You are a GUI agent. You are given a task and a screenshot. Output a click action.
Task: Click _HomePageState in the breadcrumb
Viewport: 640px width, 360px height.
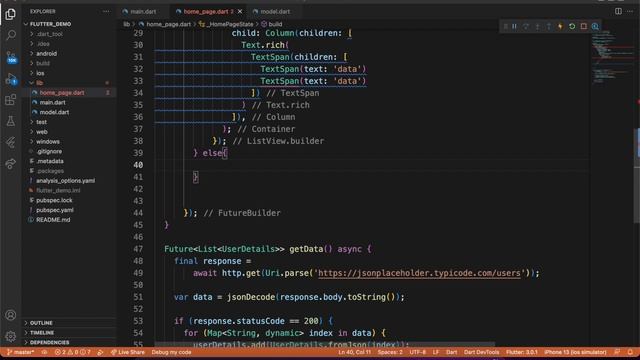coord(230,24)
